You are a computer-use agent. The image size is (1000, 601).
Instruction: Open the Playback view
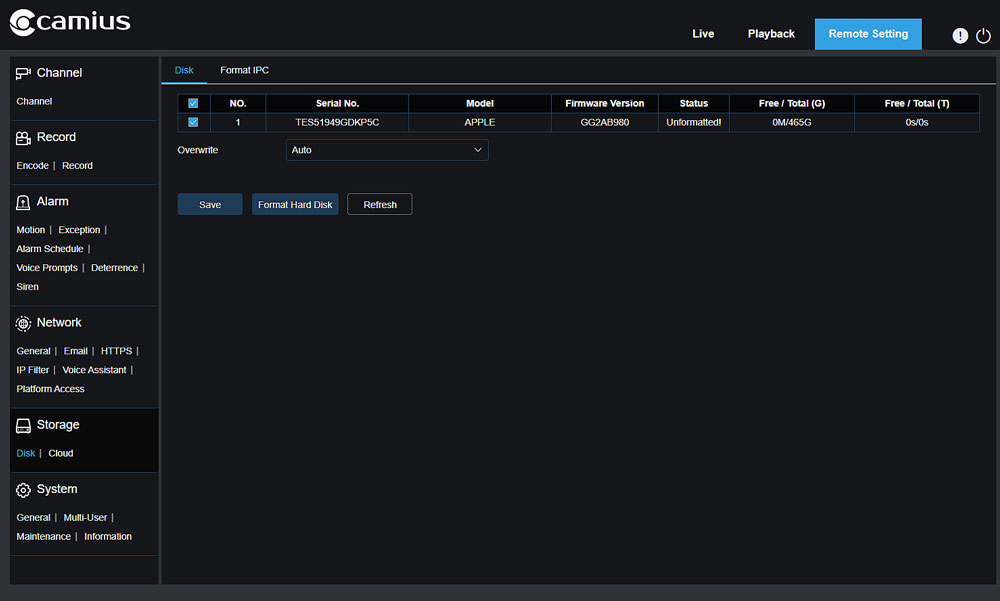coord(771,34)
